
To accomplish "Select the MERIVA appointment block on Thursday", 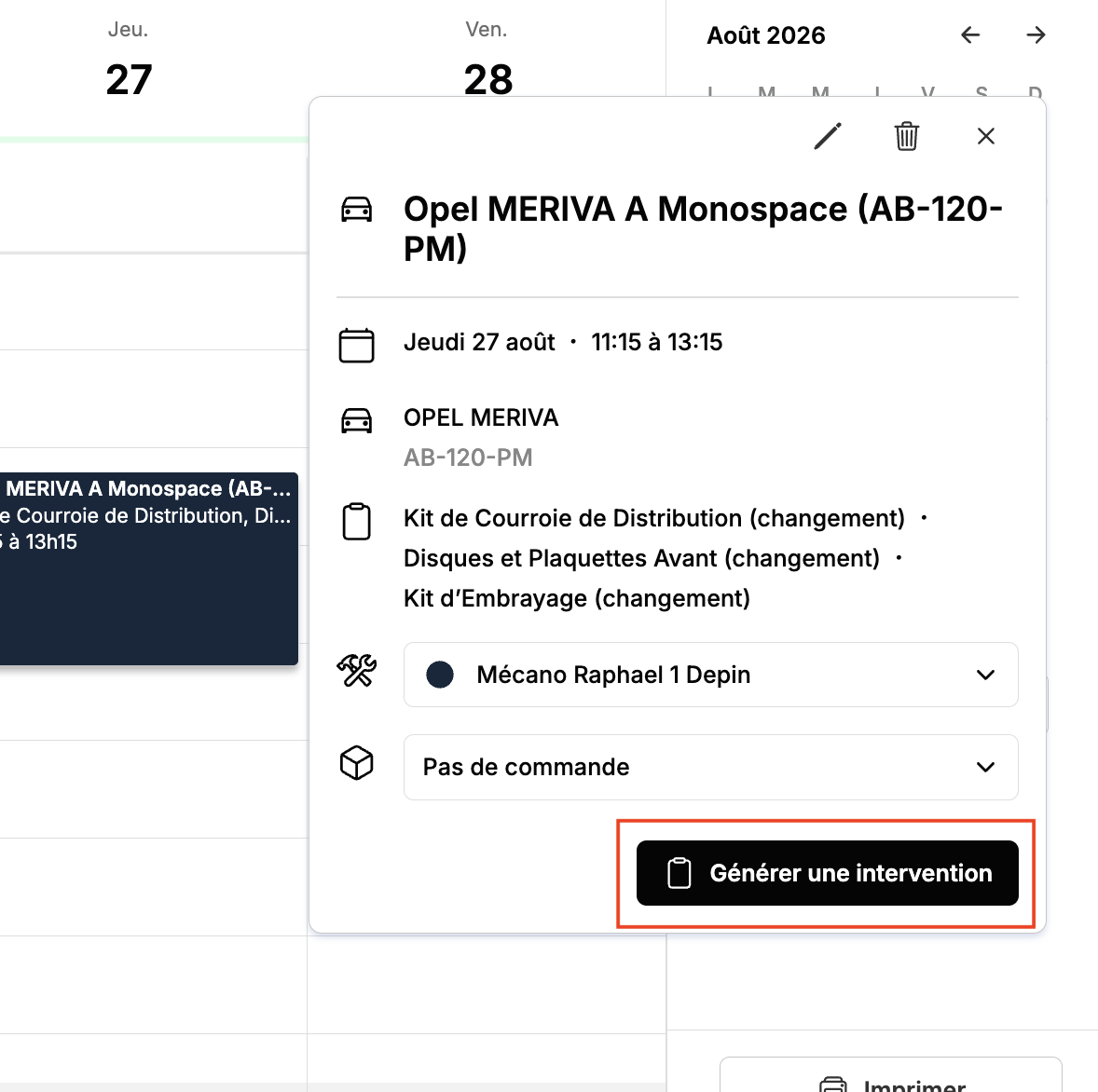I will [148, 568].
